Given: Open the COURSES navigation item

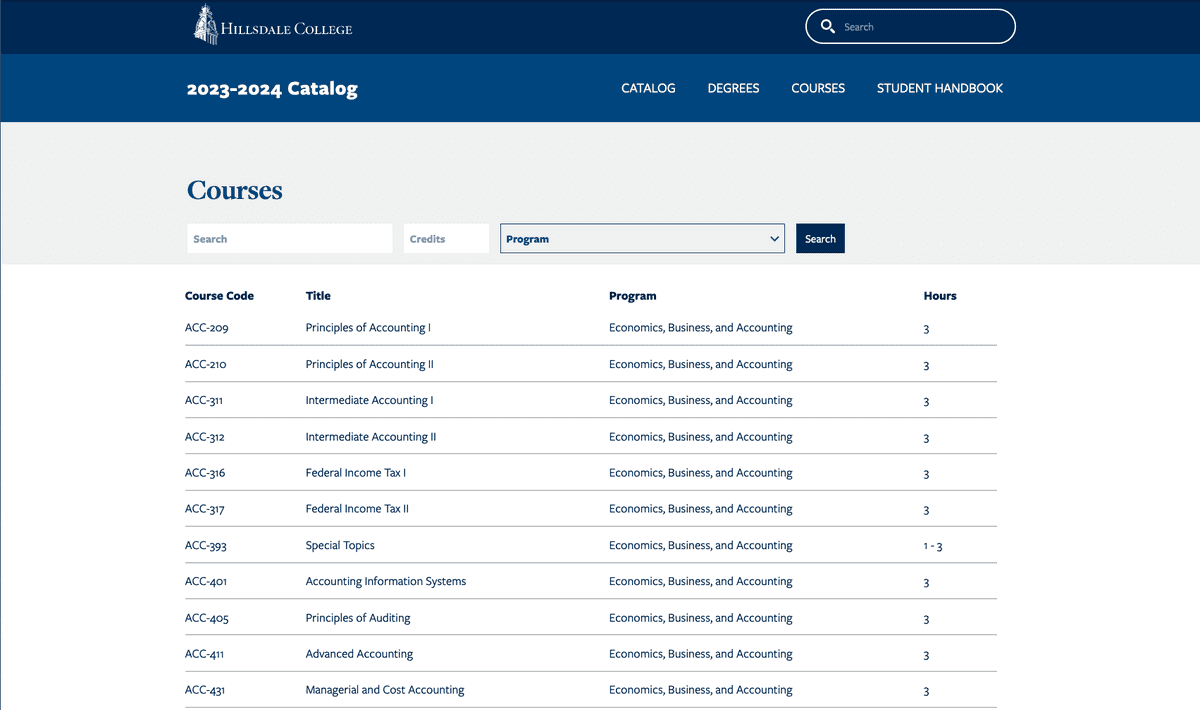Looking at the screenshot, I should (817, 88).
